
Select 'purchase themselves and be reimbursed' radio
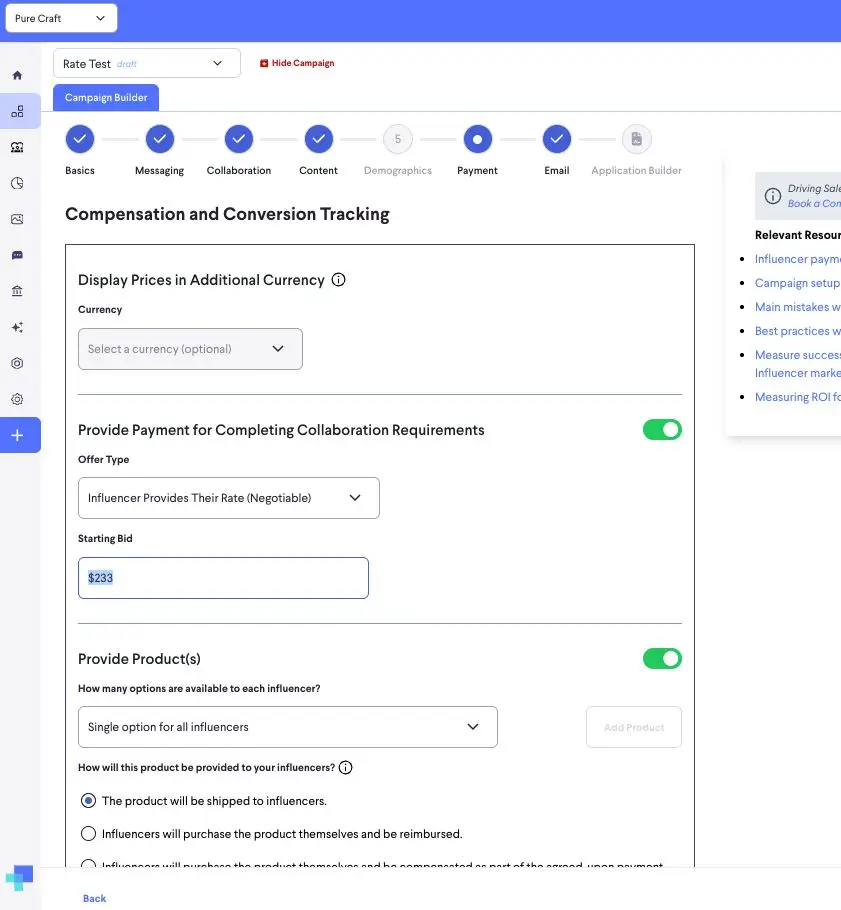coord(88,834)
